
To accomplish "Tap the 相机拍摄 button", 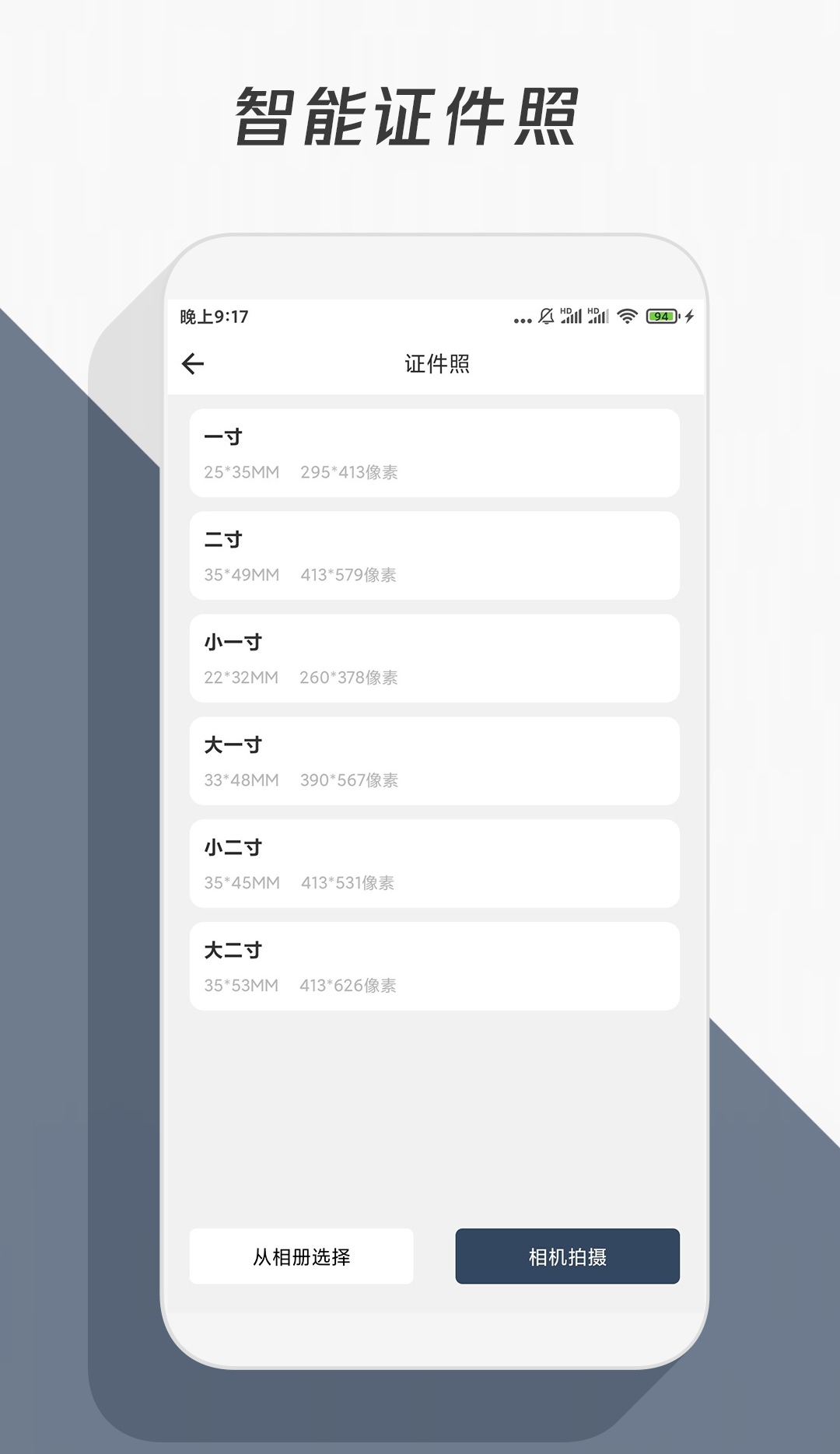I will 568,1256.
